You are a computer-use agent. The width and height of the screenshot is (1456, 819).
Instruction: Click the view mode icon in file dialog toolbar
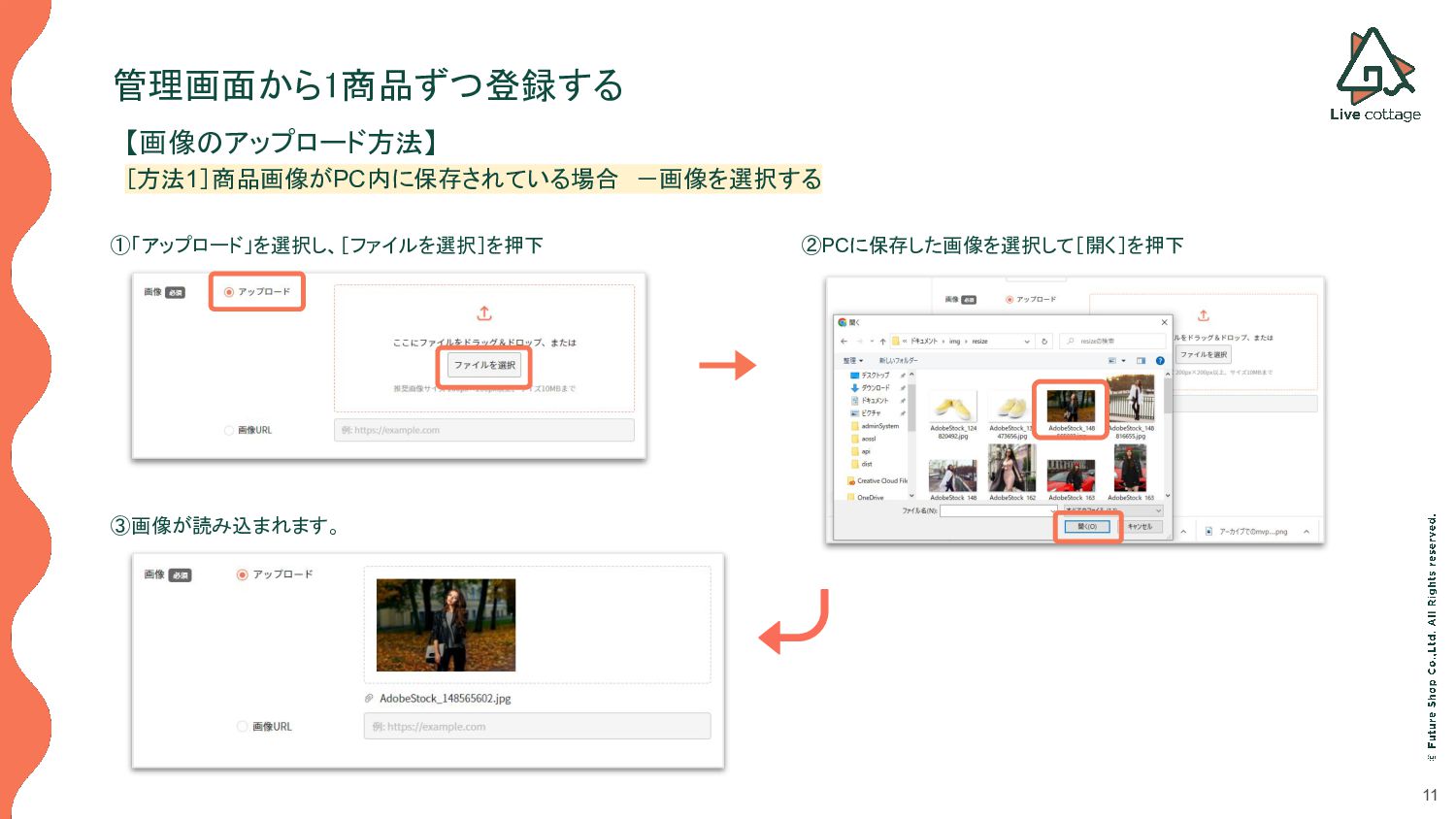click(1112, 360)
